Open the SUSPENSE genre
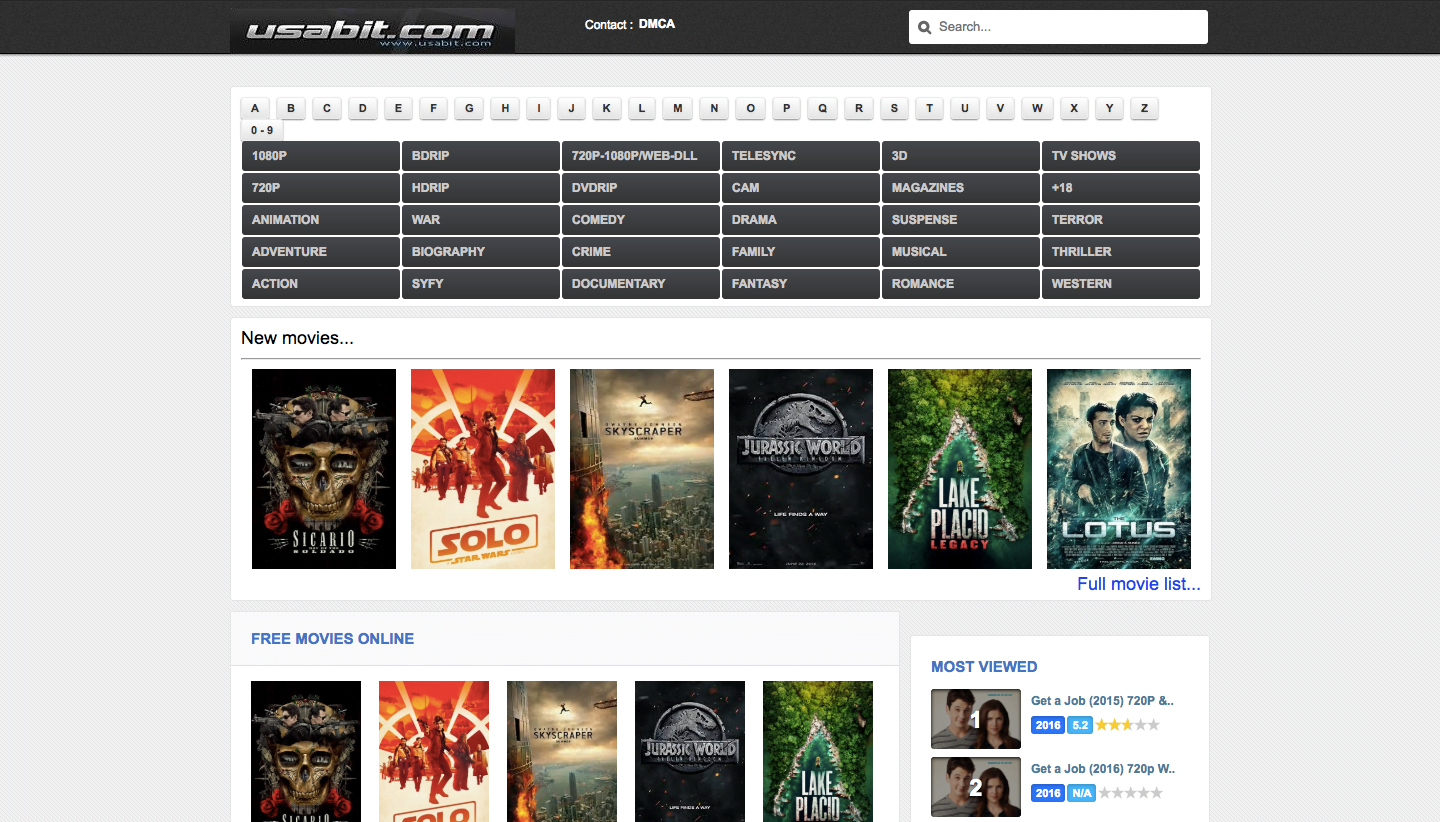 click(961, 220)
